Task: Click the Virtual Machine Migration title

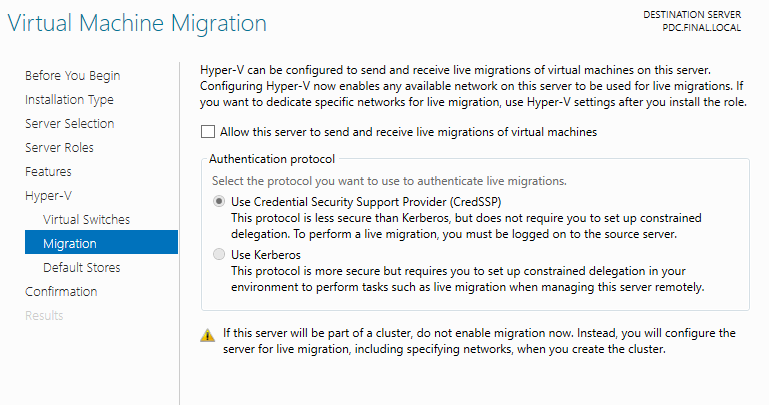Action: [x=137, y=23]
